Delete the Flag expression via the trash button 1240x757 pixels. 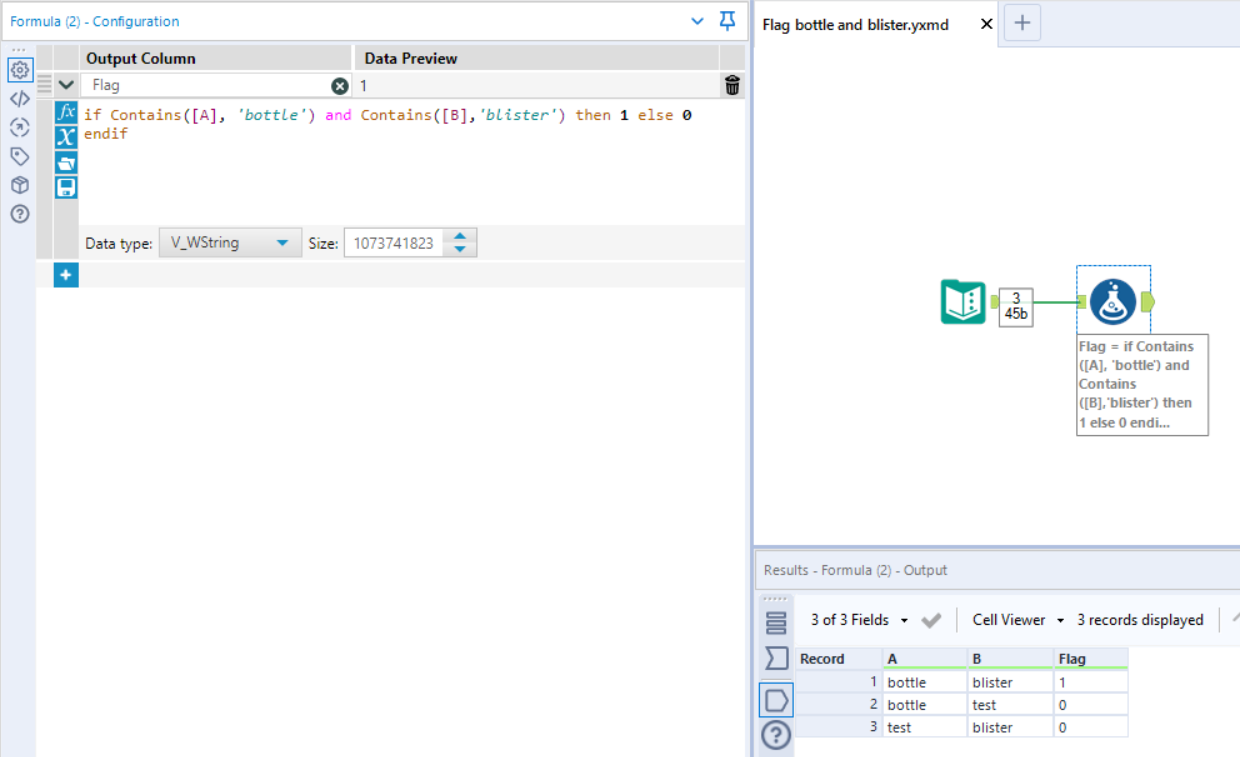pyautogui.click(x=731, y=86)
